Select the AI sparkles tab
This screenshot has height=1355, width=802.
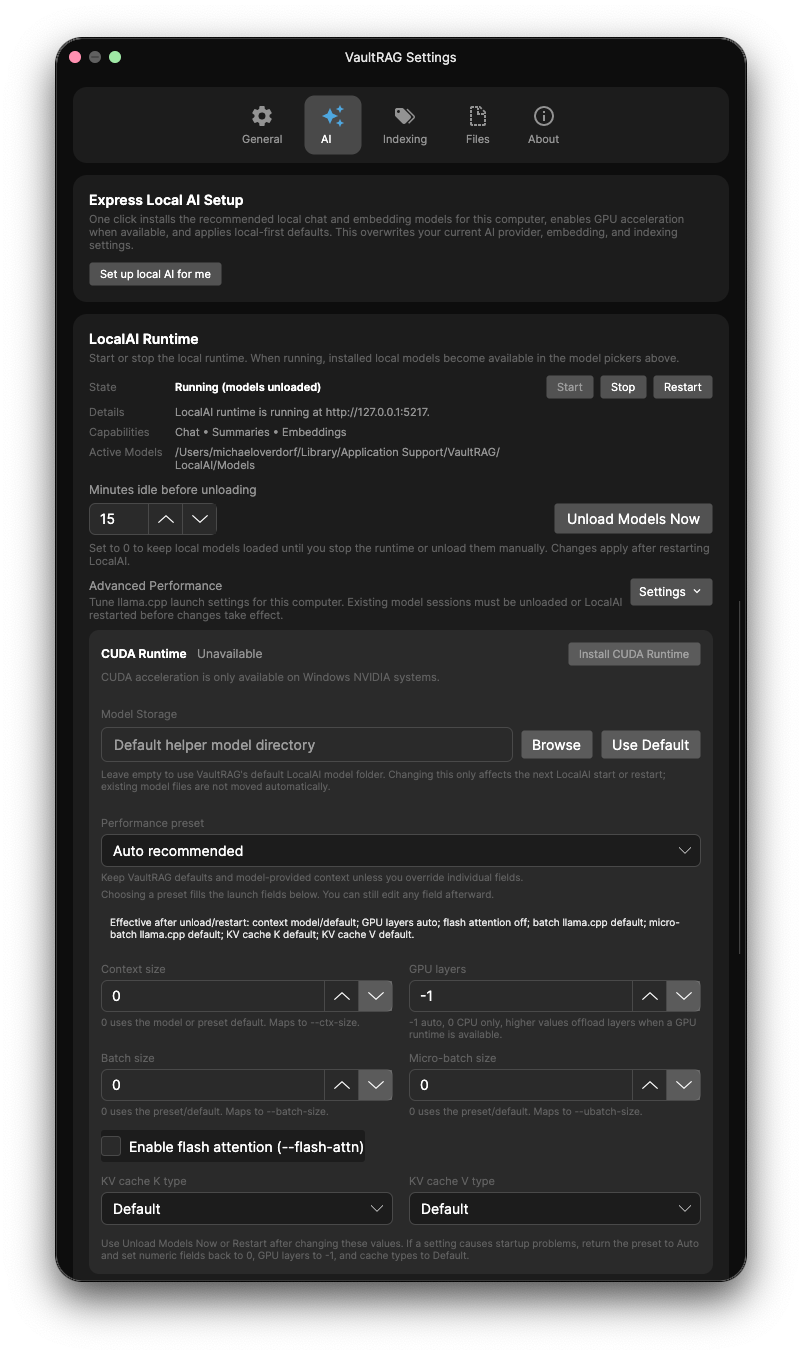[x=332, y=125]
